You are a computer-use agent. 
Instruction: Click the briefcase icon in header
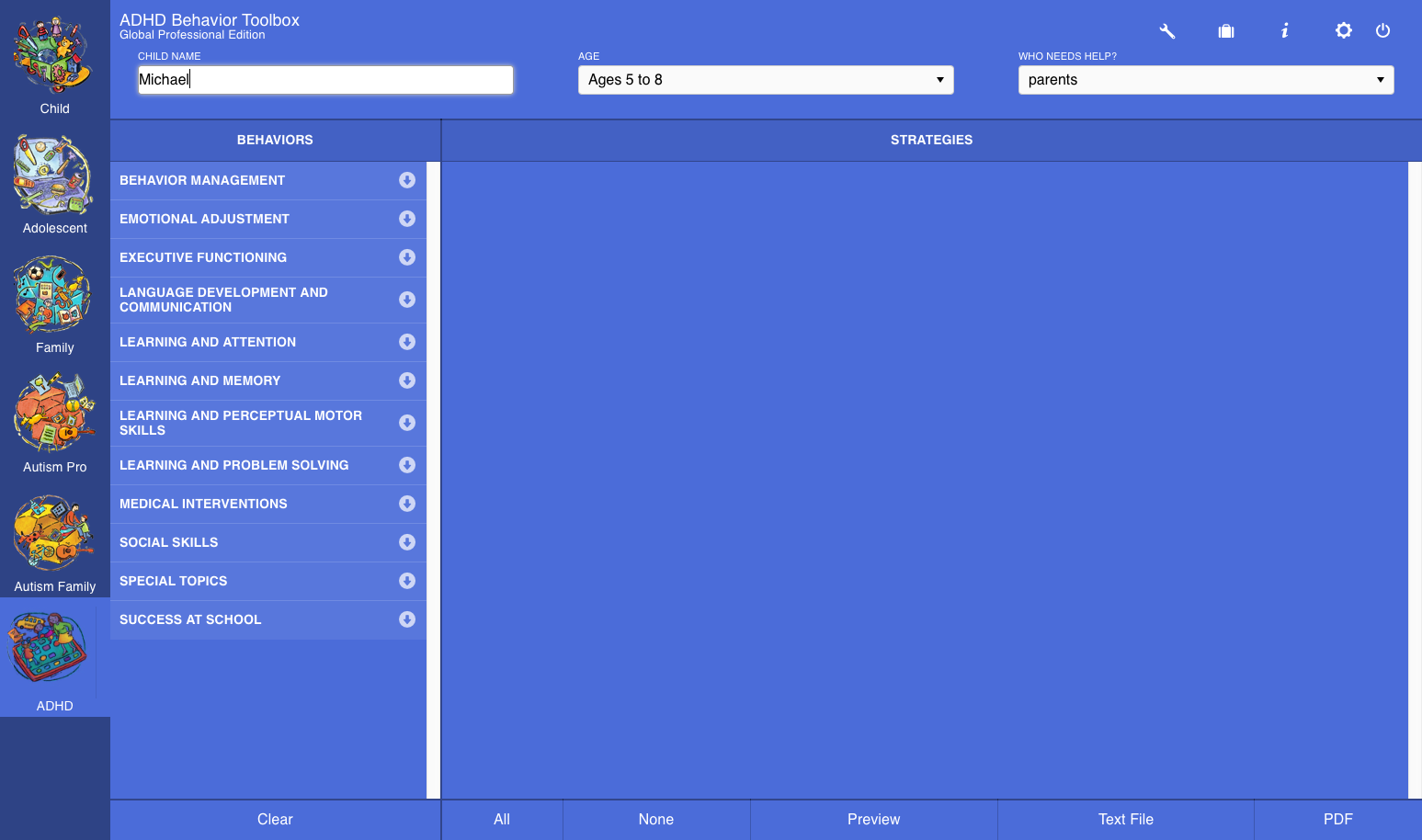[x=1225, y=31]
